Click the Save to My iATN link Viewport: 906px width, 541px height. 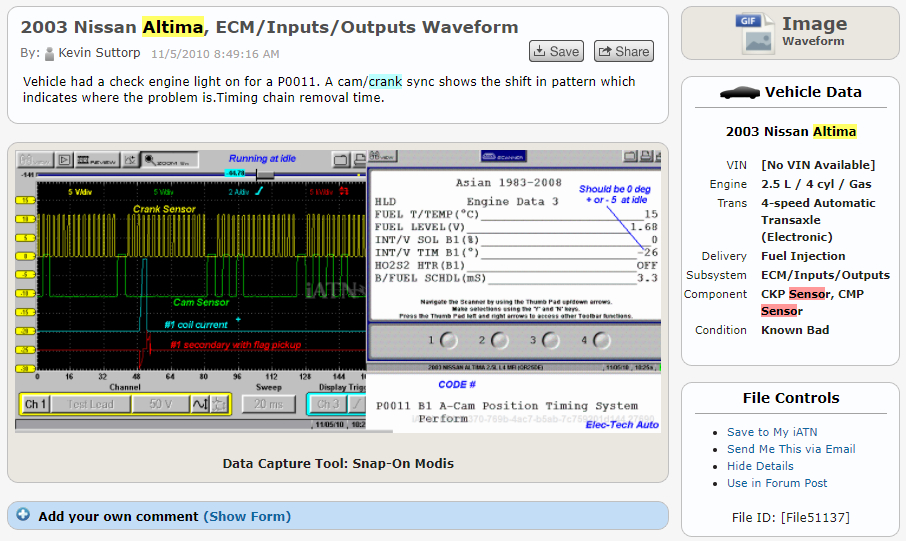(772, 432)
